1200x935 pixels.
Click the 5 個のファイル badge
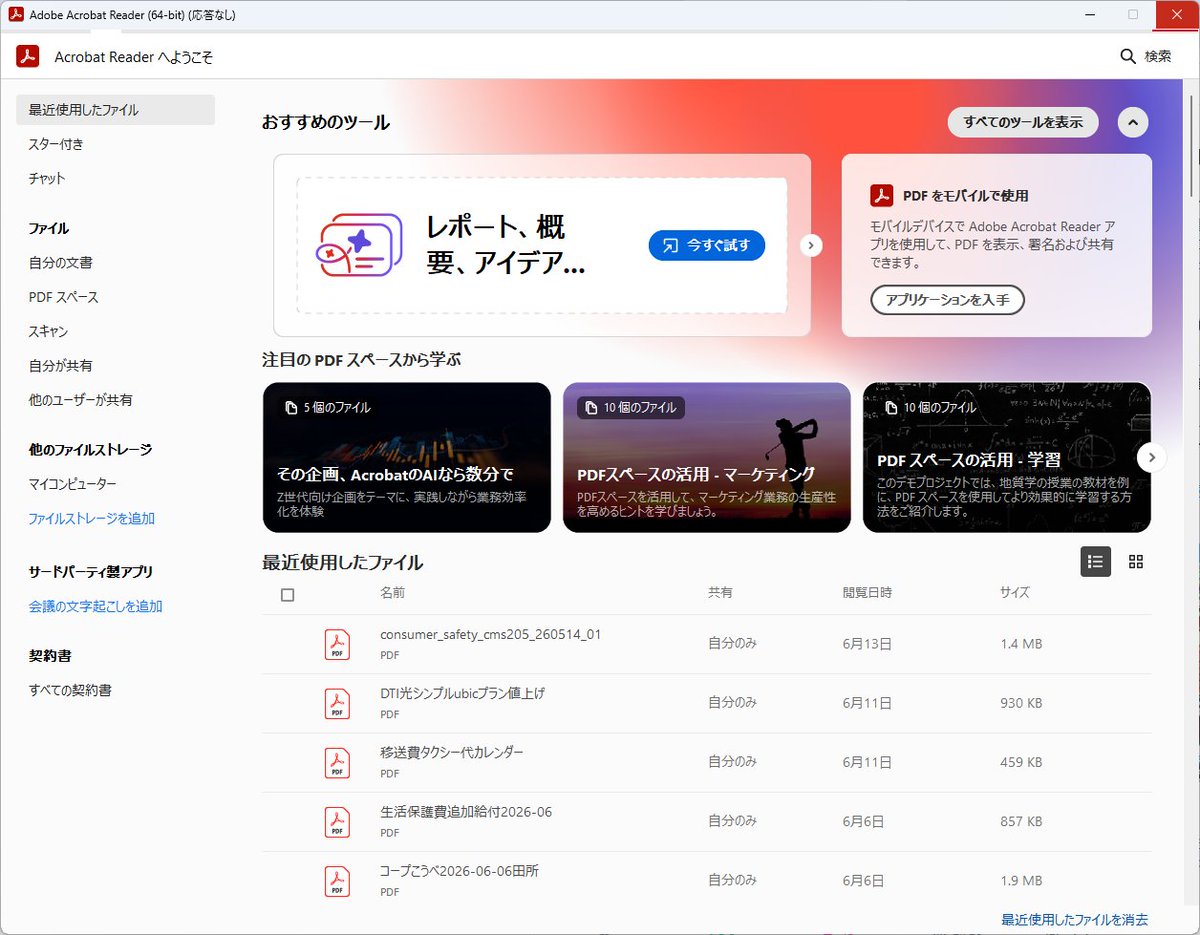point(328,408)
